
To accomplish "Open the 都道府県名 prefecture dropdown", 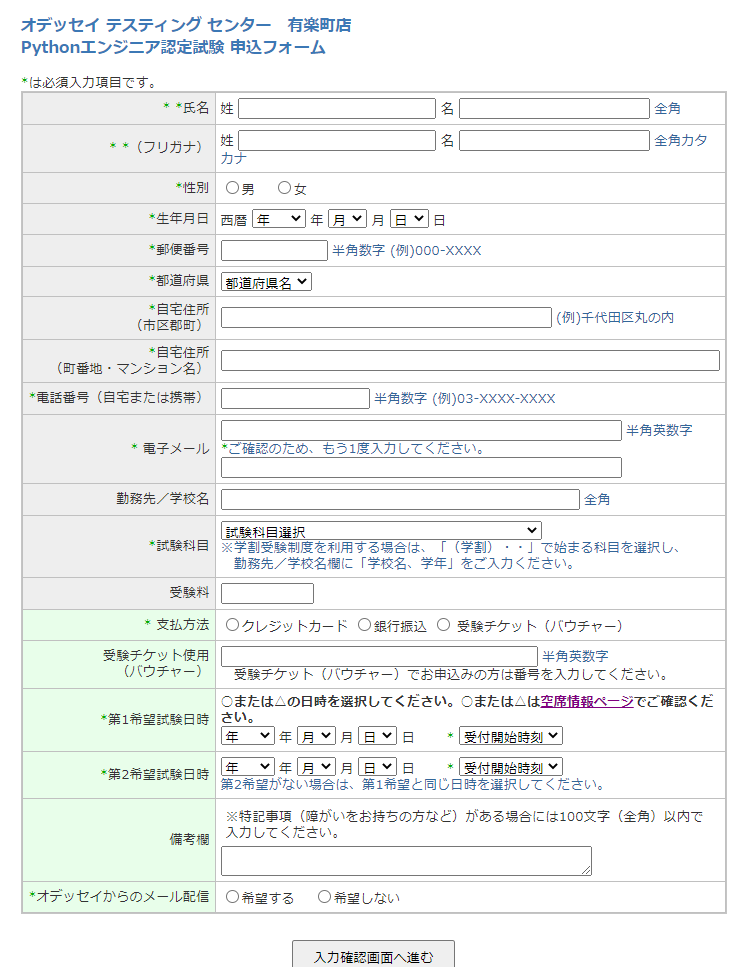I will pos(266,282).
